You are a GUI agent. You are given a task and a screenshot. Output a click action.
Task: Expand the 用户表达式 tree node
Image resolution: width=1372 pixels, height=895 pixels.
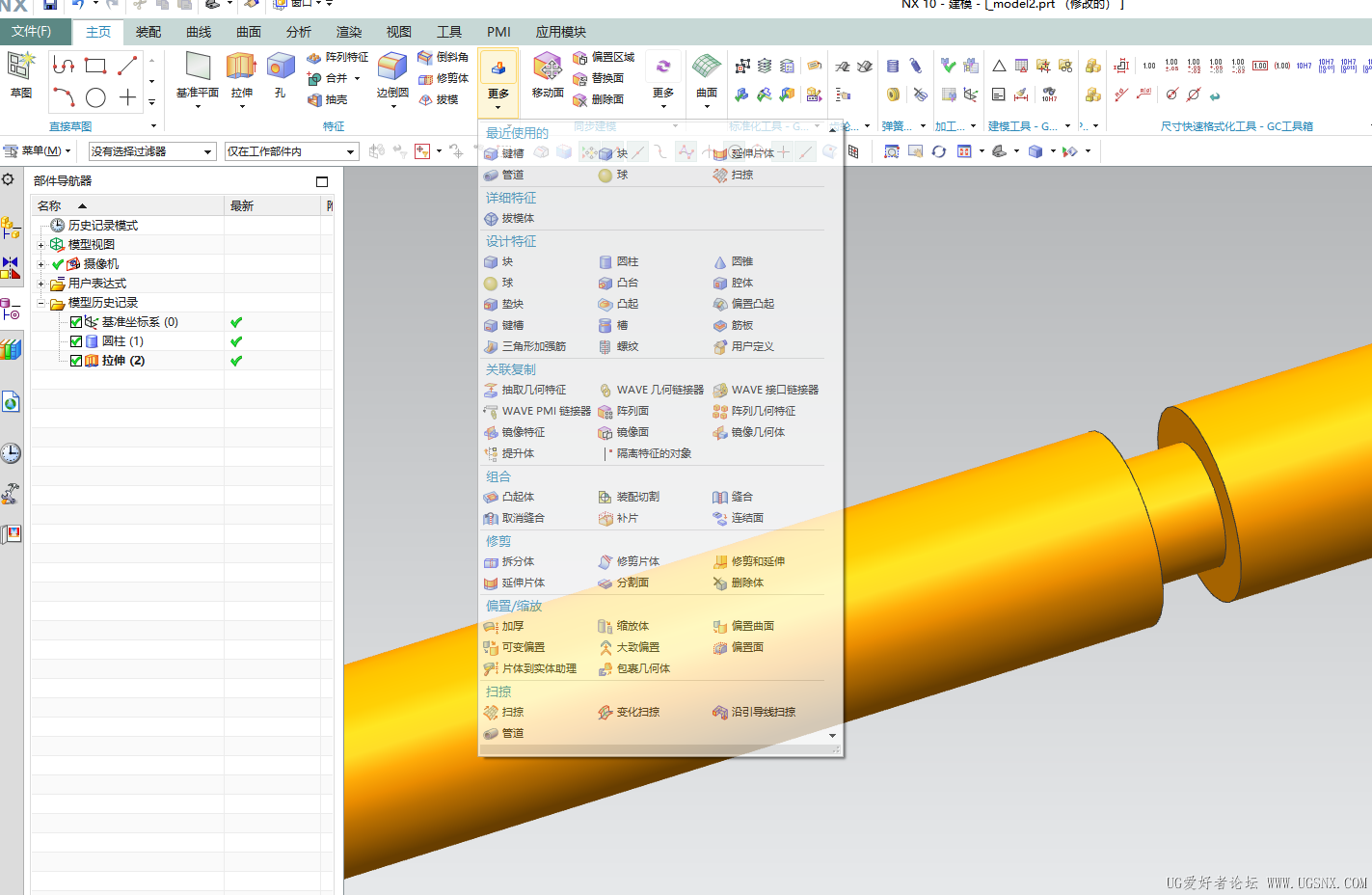click(x=40, y=284)
